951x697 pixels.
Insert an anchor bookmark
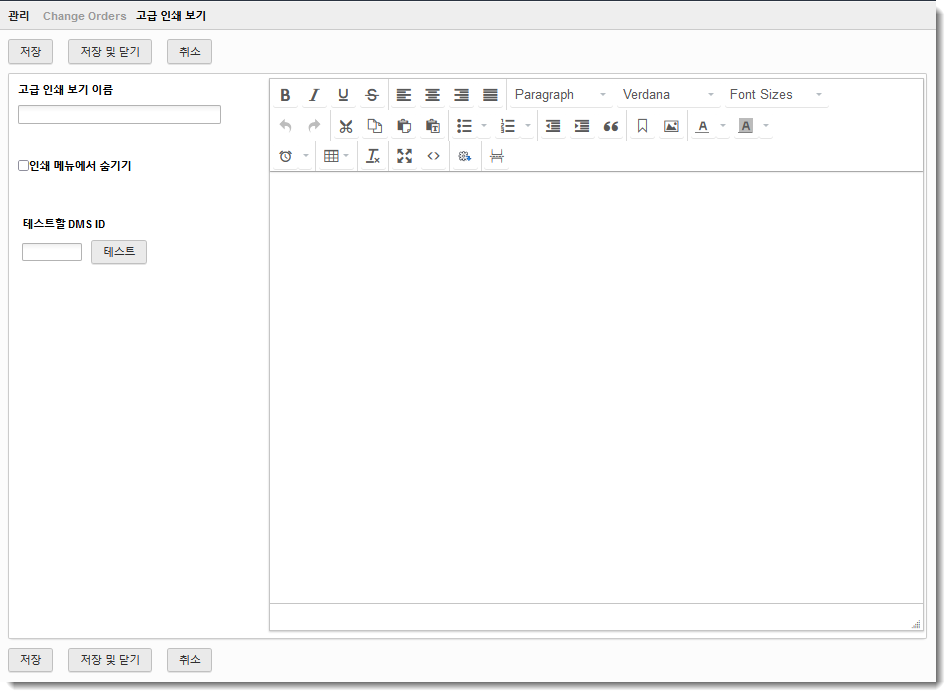[642, 126]
